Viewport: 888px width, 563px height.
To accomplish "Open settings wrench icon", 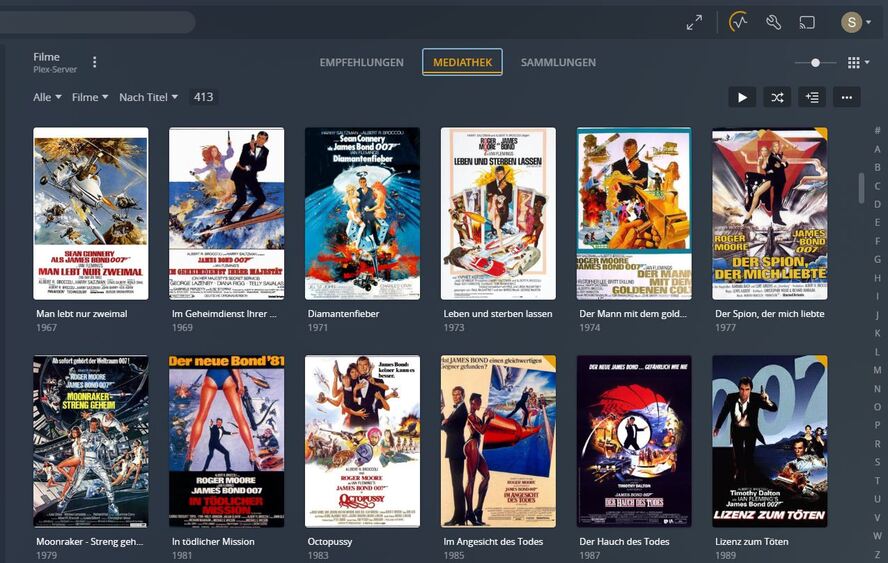I will pos(773,22).
